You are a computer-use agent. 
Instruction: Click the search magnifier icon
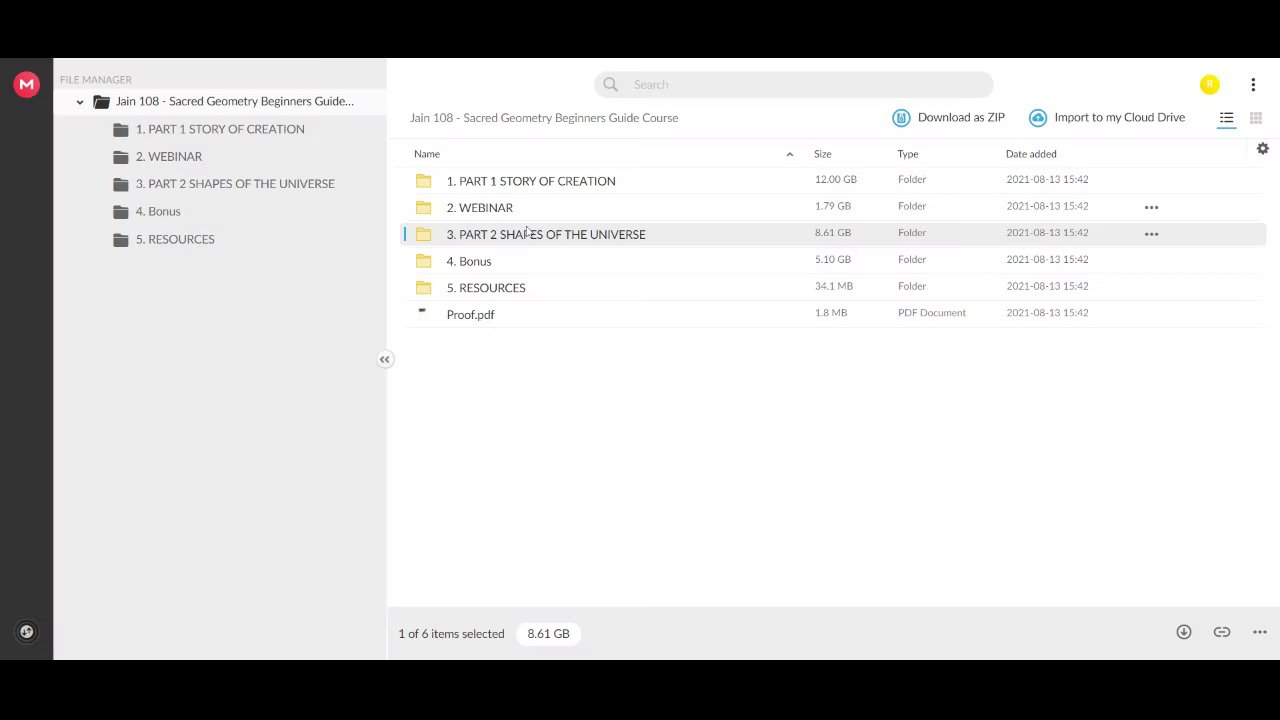610,85
